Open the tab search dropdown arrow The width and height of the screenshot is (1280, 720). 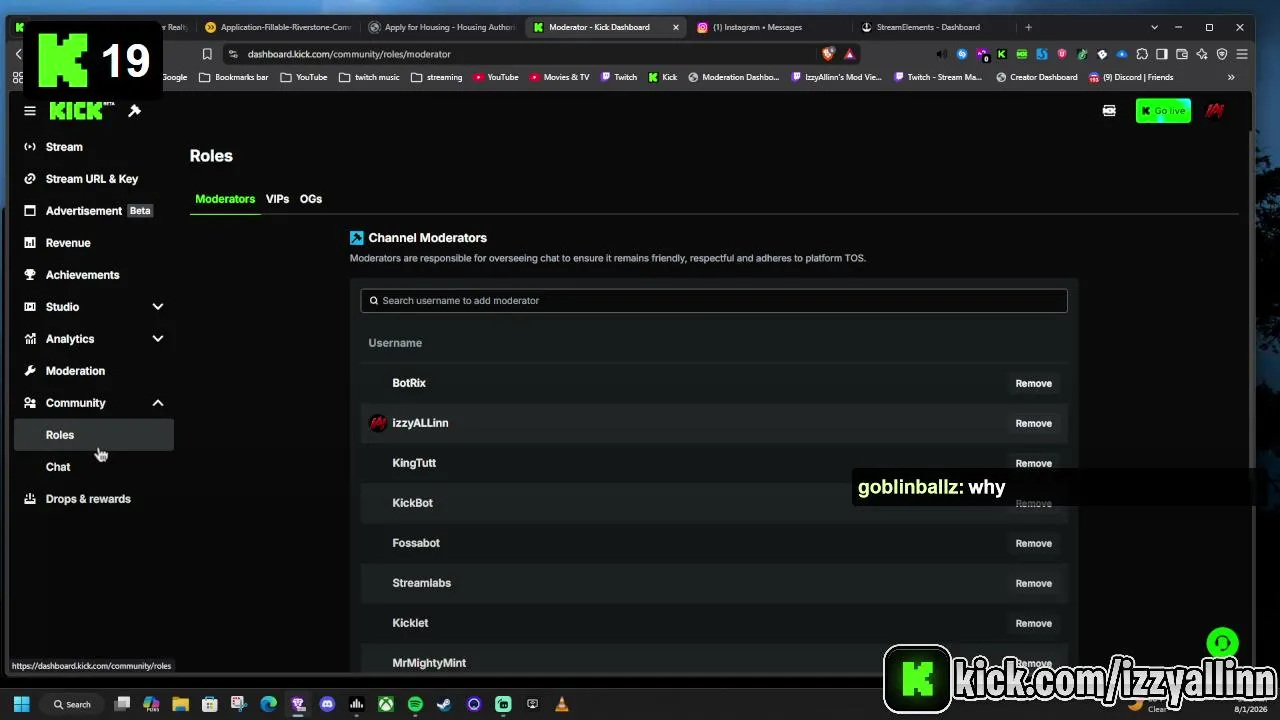pyautogui.click(x=1154, y=27)
